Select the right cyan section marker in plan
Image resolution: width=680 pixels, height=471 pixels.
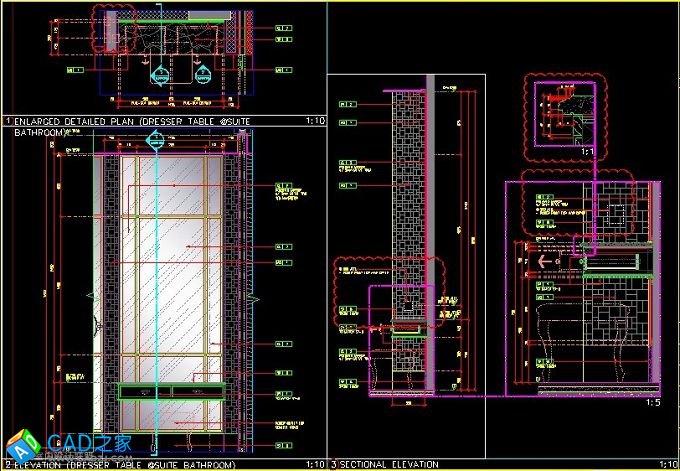coord(201,75)
